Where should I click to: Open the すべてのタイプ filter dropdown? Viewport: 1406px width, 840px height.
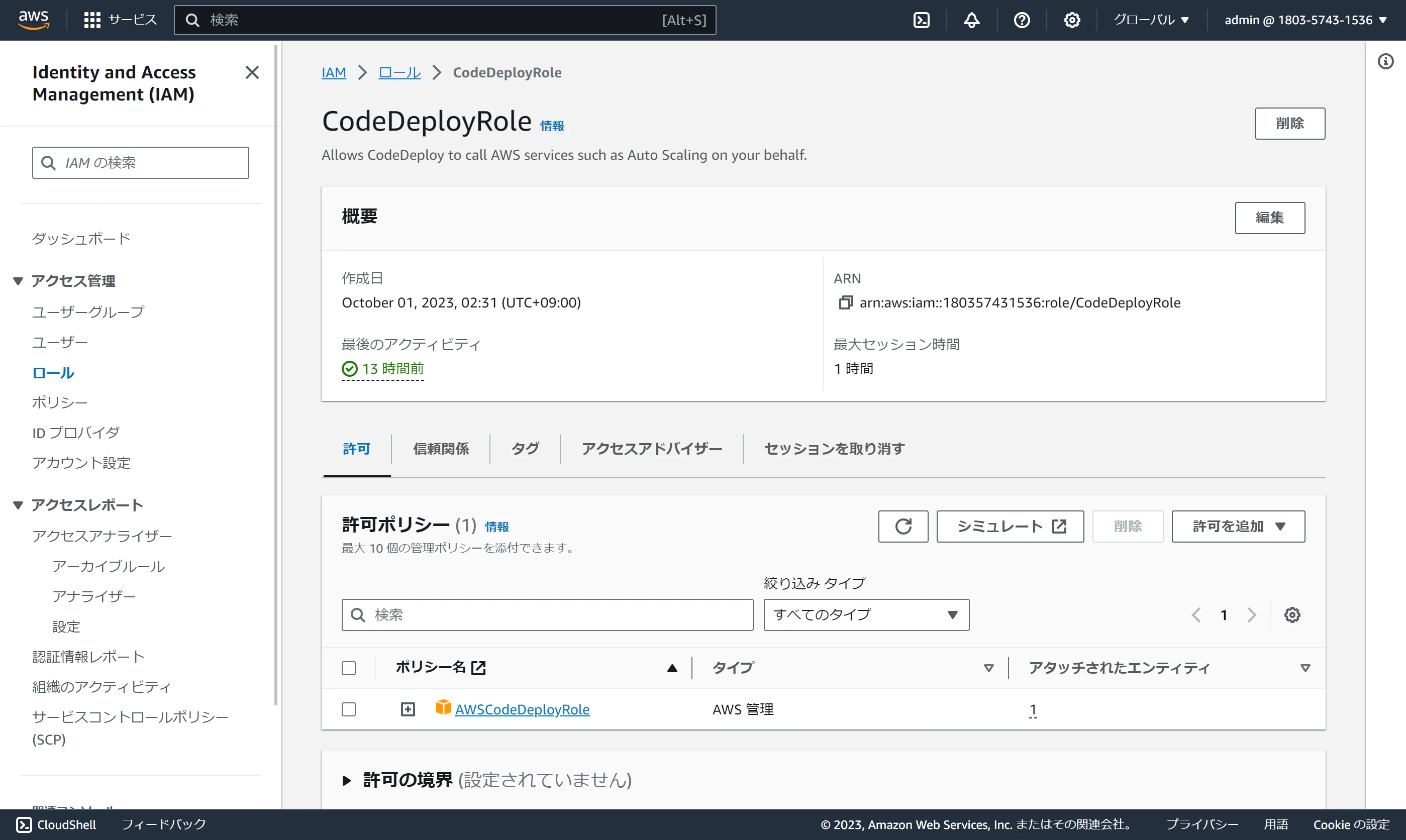pyautogui.click(x=865, y=615)
